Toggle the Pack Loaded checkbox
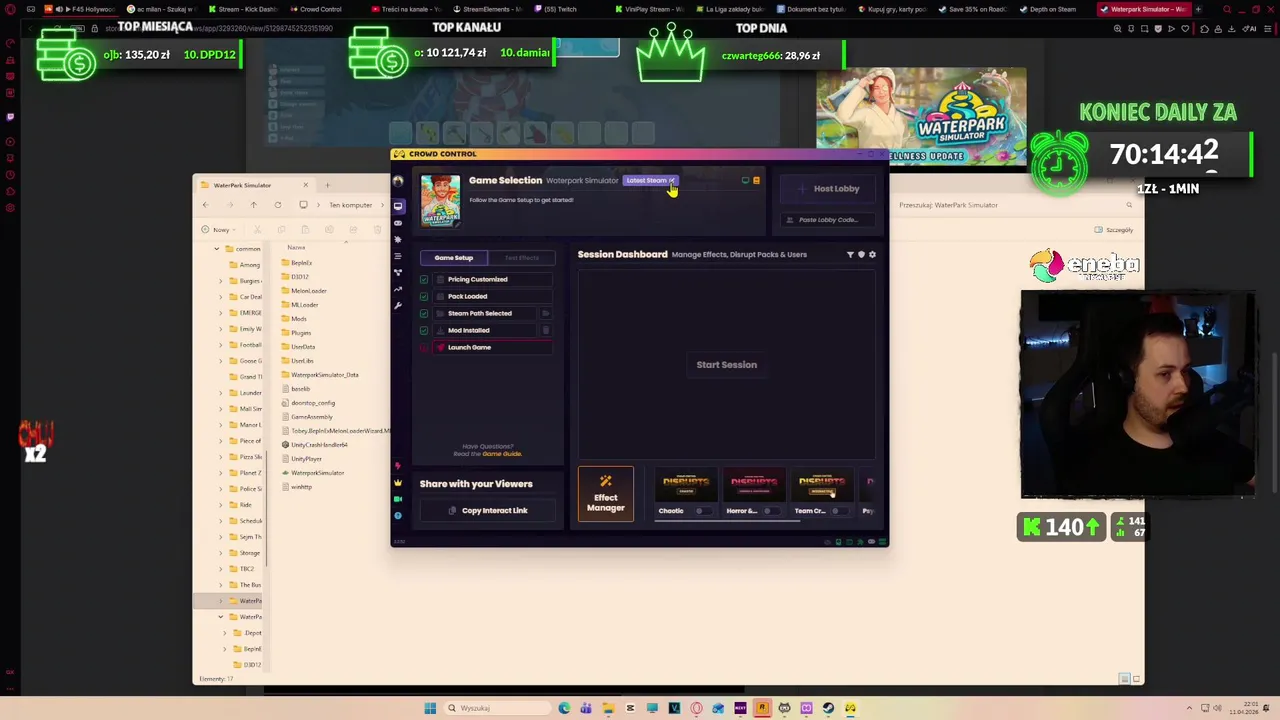 point(425,297)
